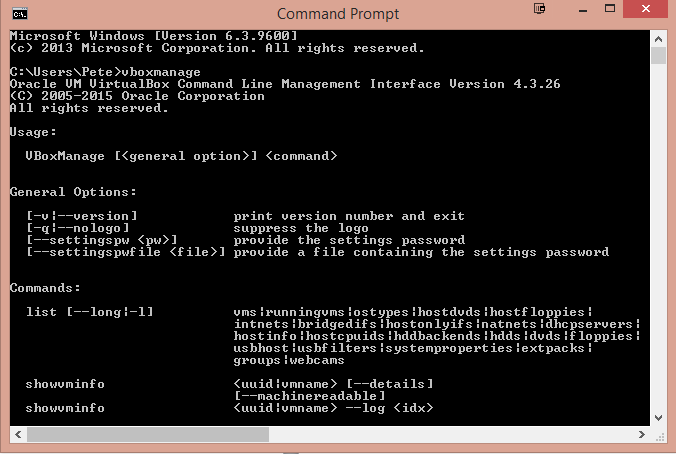Click the 'C:\Users\Pete>vboxmanage' prompt line
Viewport: 676px width, 454px height.
[105, 72]
